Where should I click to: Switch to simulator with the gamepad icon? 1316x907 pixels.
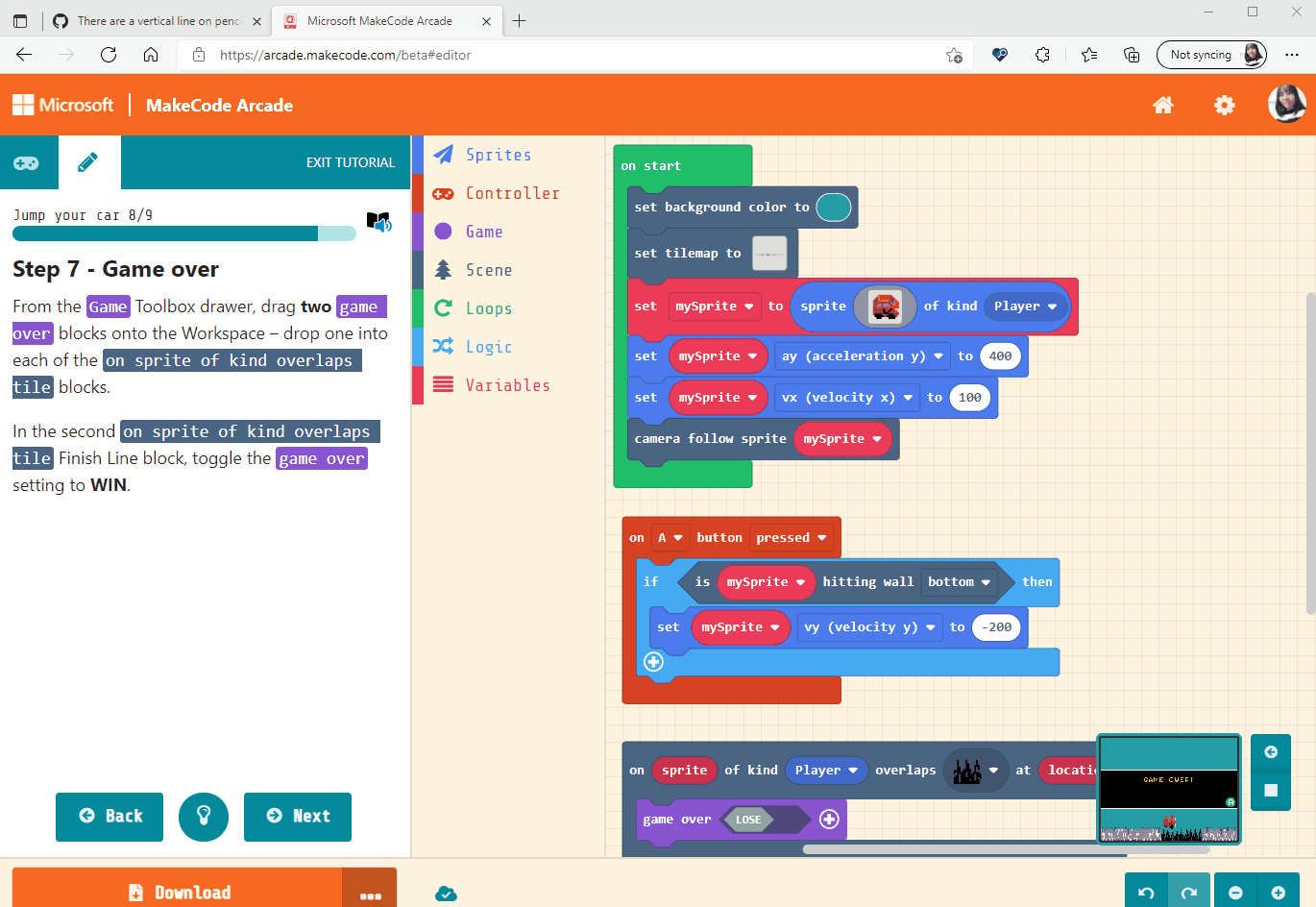[x=29, y=162]
